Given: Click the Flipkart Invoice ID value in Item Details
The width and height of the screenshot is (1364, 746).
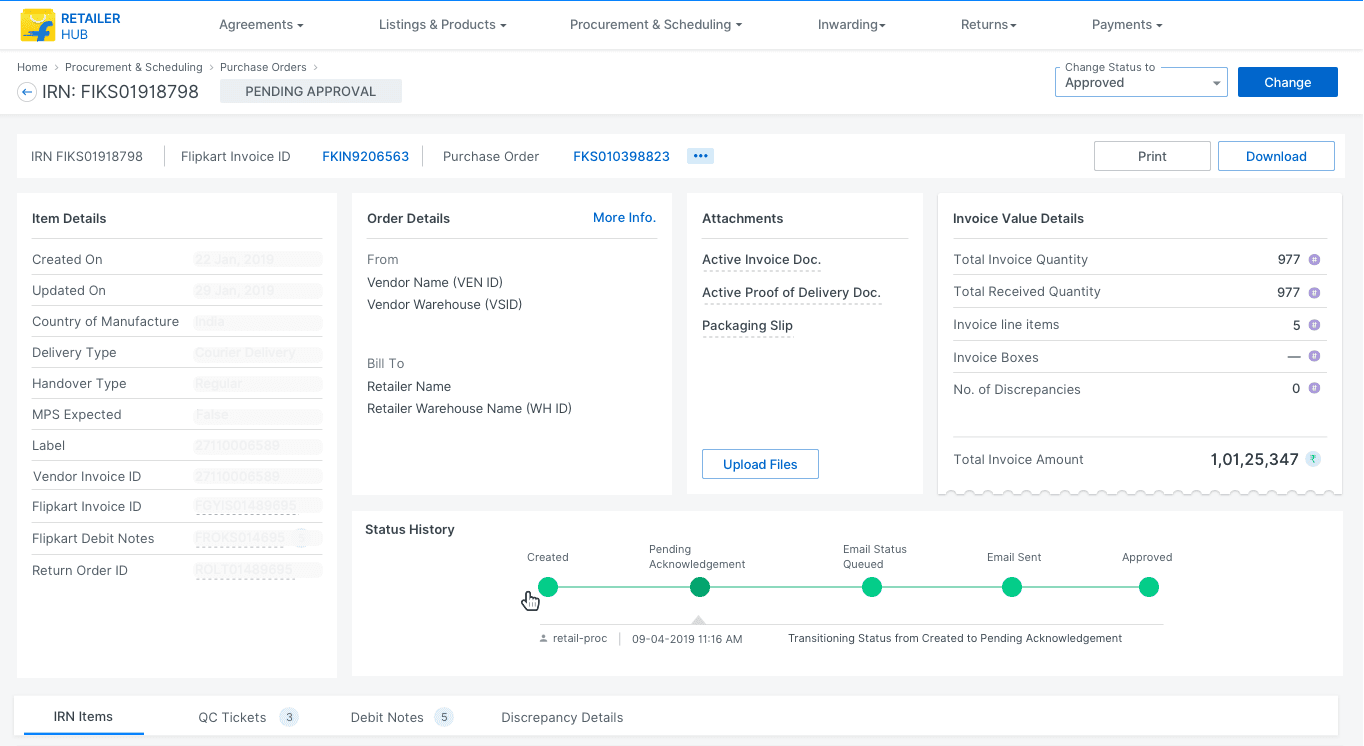Looking at the screenshot, I should click(245, 507).
